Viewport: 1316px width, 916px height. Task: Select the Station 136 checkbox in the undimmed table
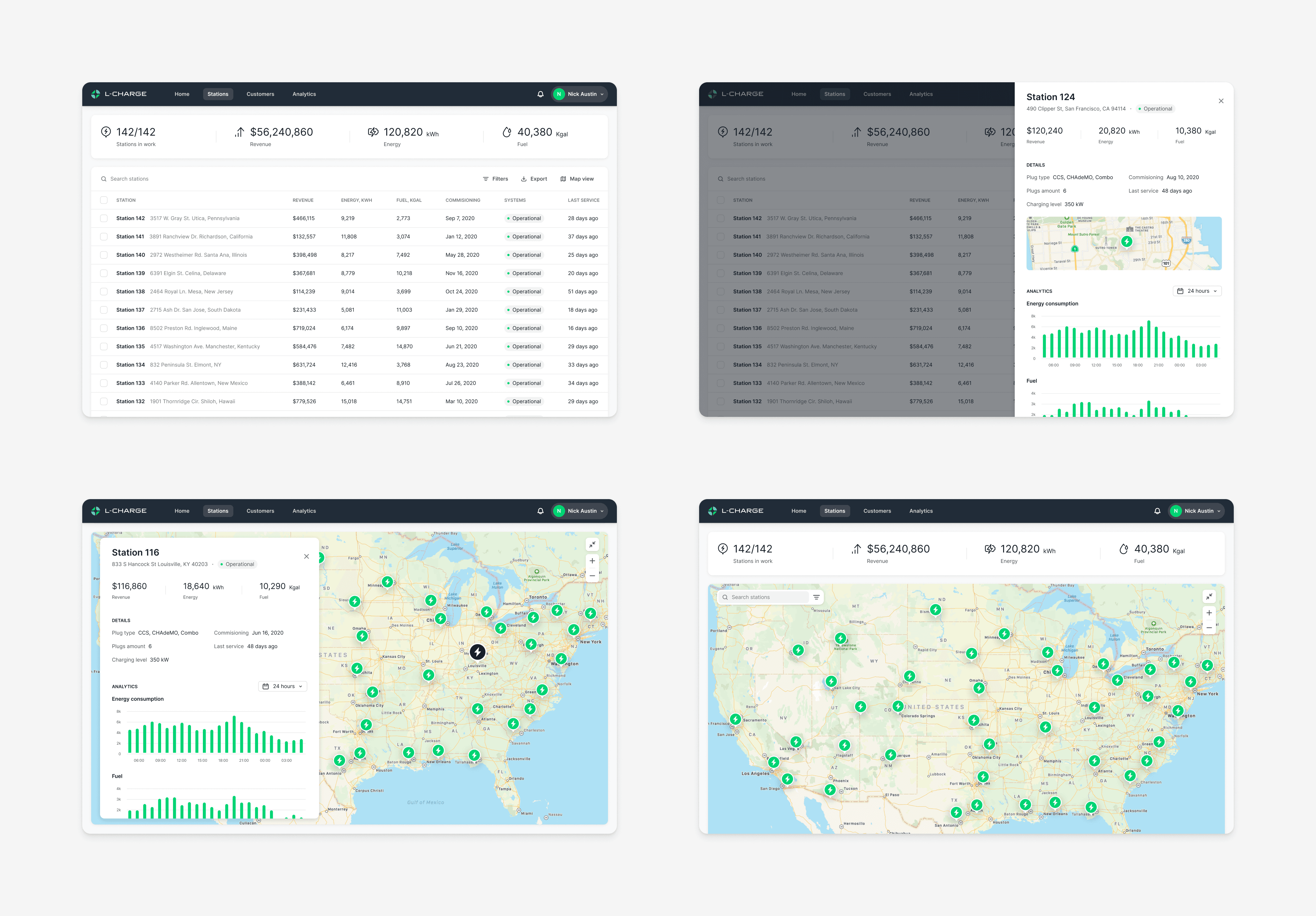coord(104,328)
